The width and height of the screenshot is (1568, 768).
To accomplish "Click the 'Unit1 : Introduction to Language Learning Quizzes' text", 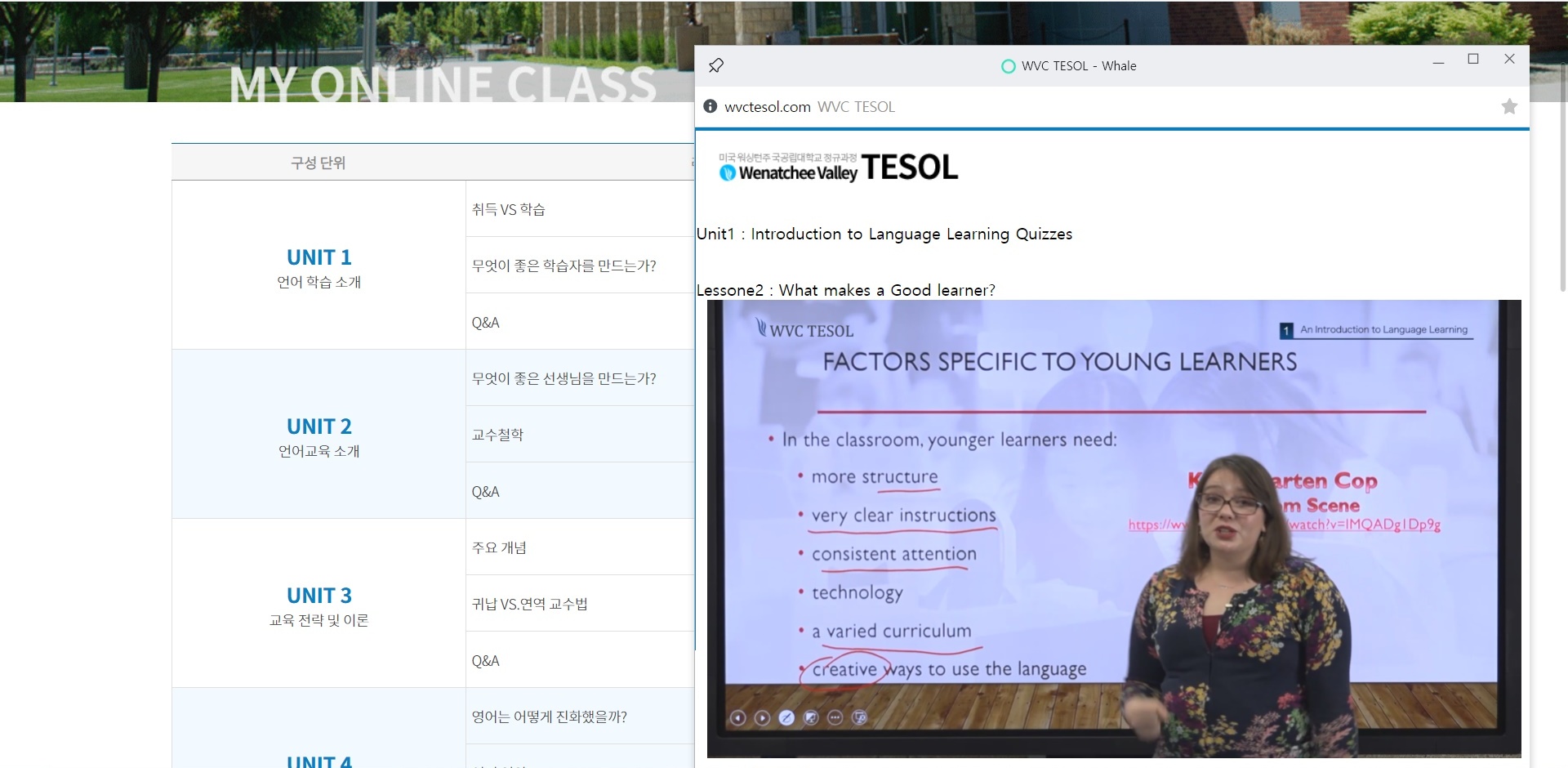I will (x=884, y=234).
